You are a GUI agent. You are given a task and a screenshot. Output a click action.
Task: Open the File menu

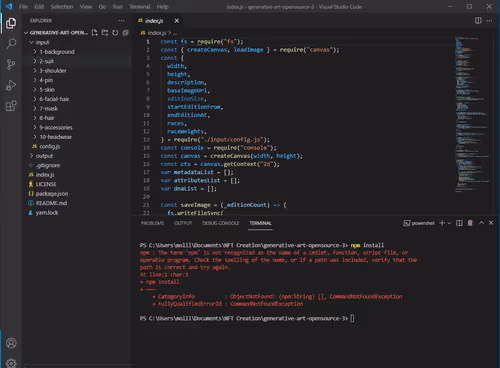[23, 7]
